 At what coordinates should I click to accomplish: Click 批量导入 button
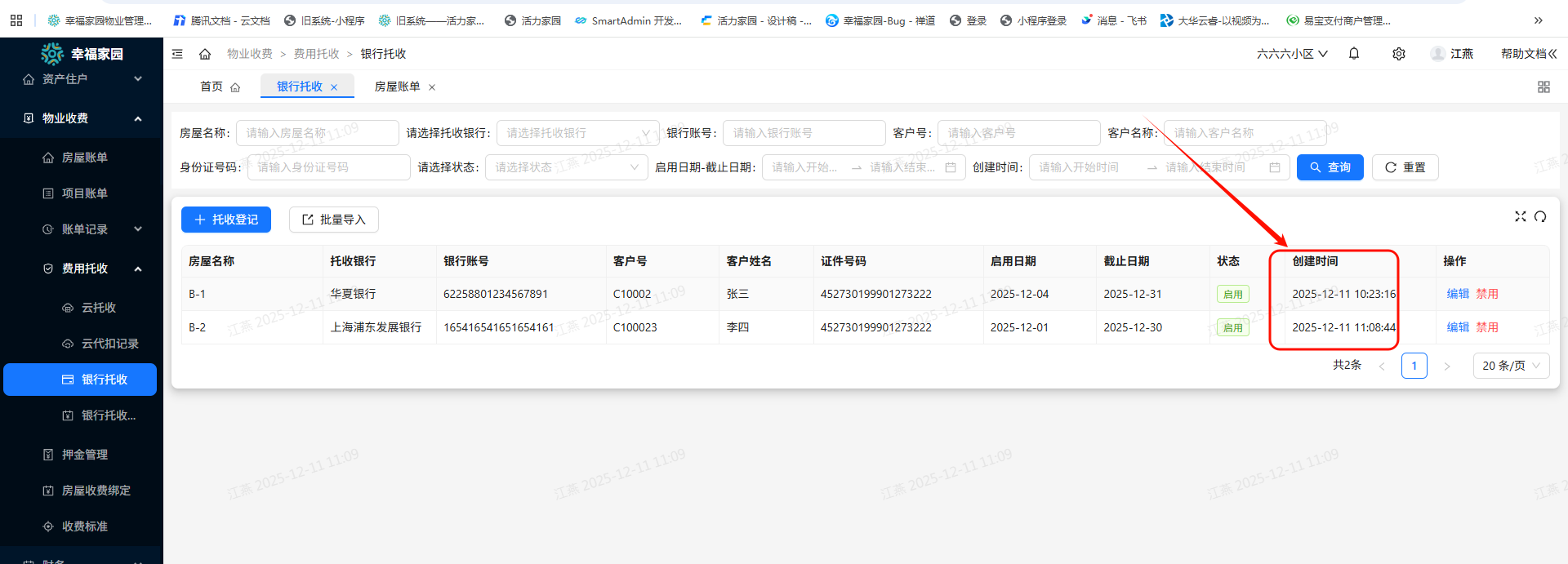pos(334,220)
